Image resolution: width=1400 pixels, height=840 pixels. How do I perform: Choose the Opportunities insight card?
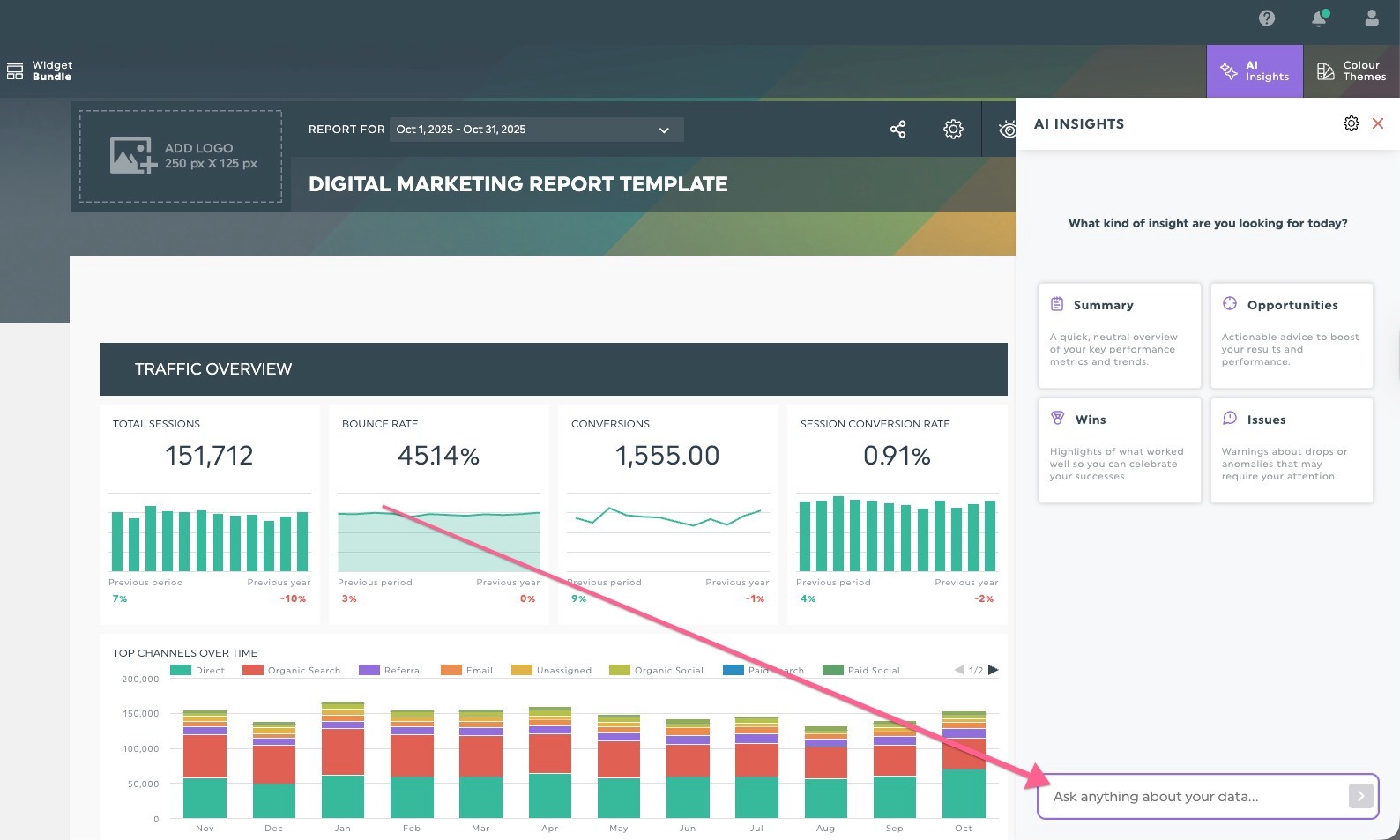click(x=1291, y=335)
